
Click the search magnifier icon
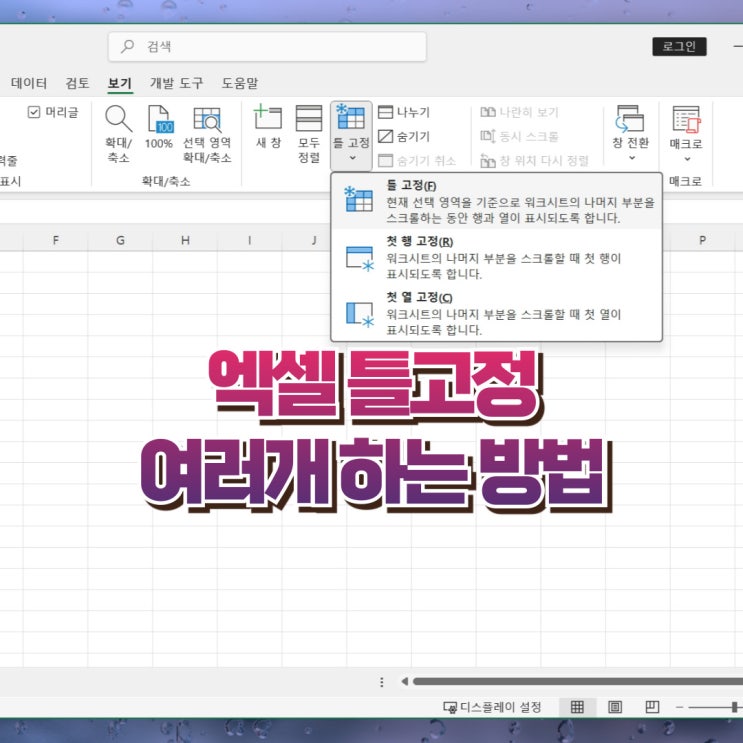click(127, 46)
